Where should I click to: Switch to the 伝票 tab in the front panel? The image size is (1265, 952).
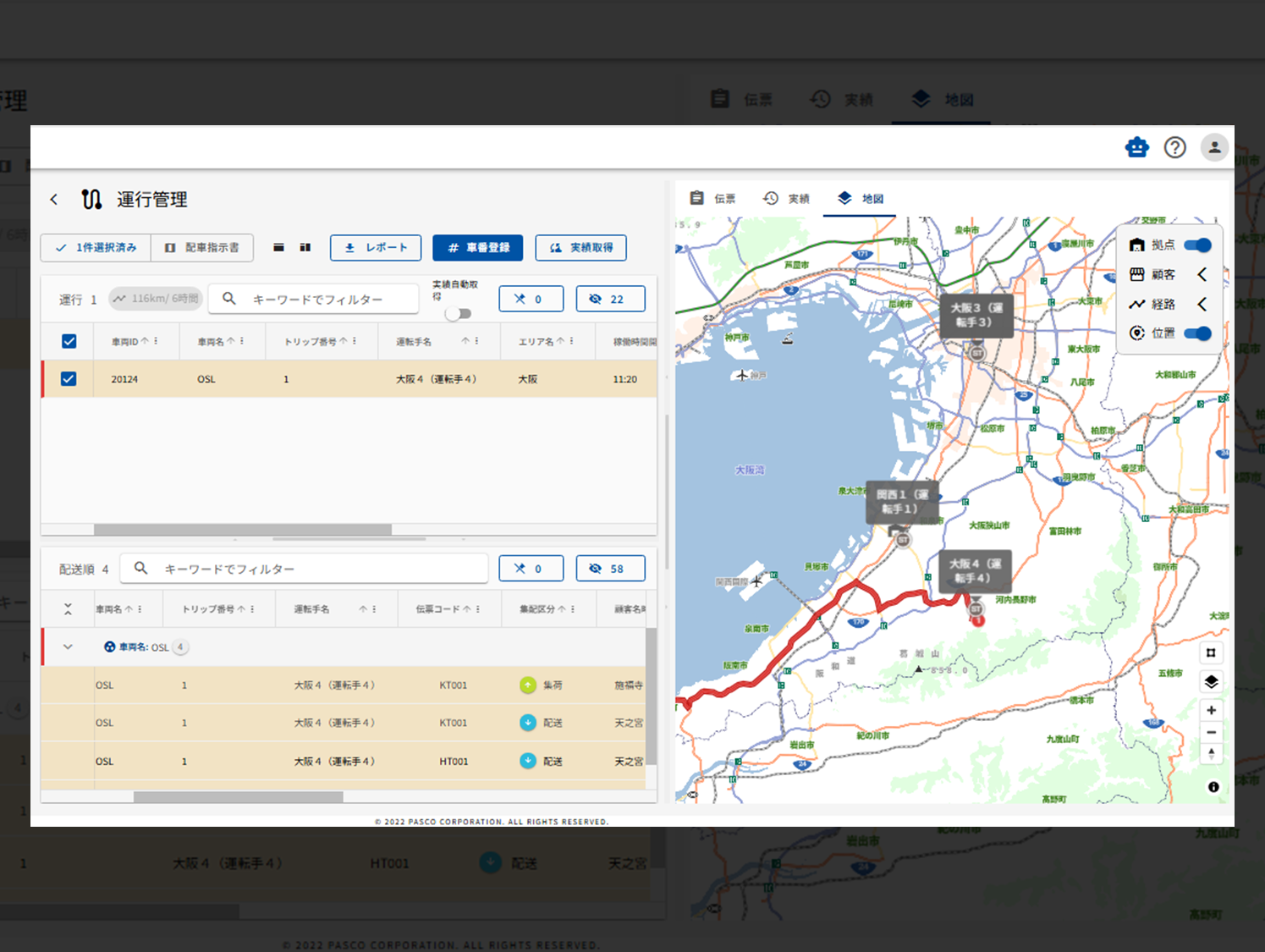tap(712, 199)
